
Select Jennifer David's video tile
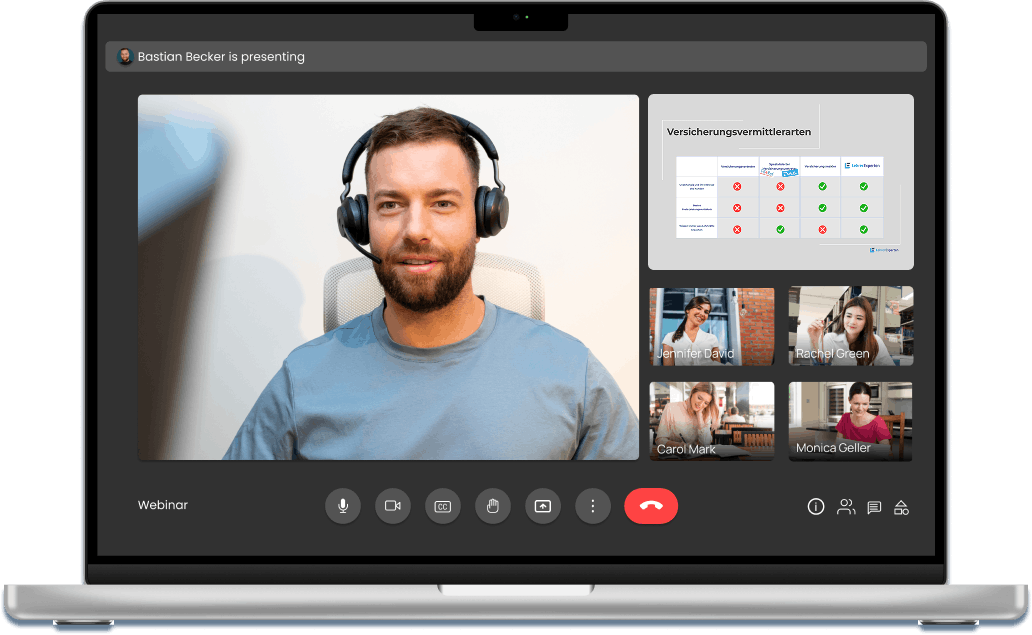coord(712,326)
